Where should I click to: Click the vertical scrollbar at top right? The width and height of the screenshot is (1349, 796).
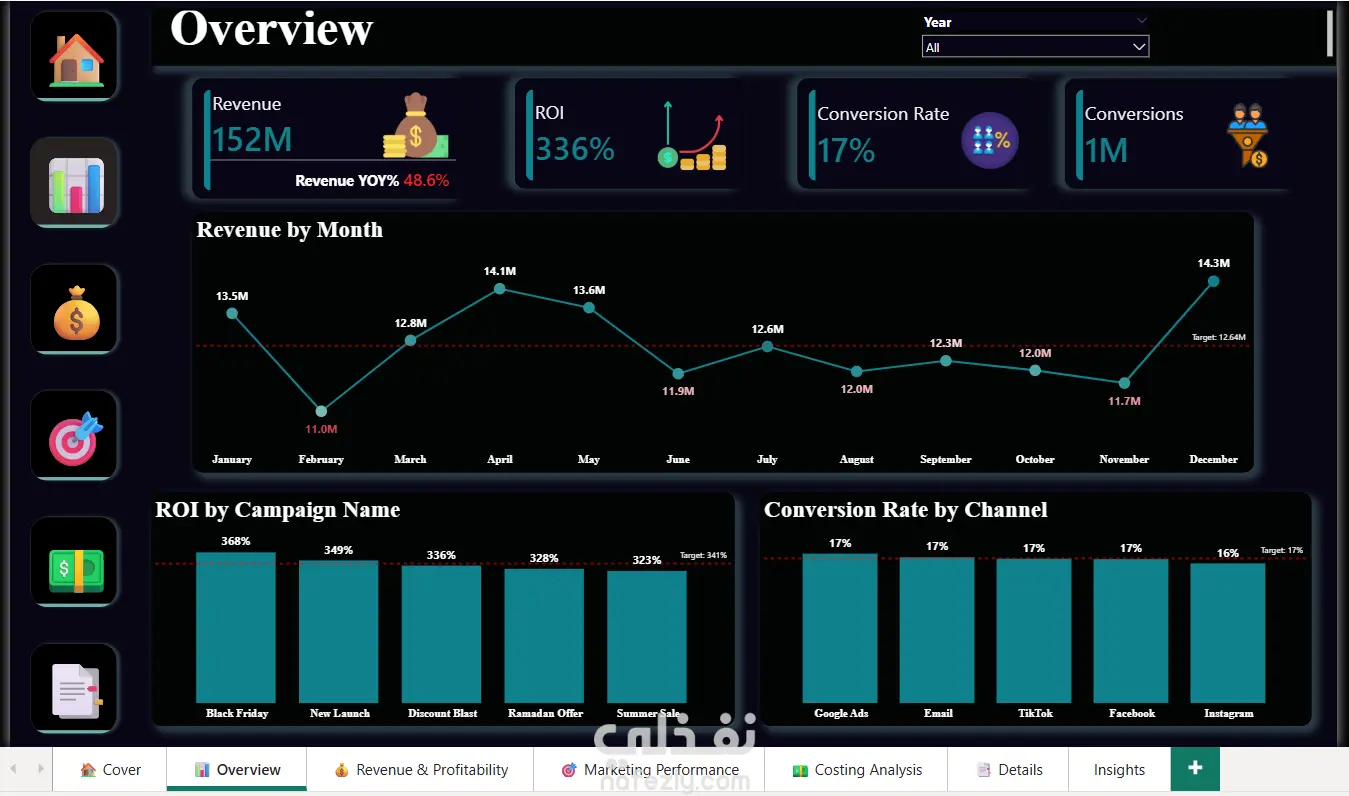click(x=1329, y=33)
